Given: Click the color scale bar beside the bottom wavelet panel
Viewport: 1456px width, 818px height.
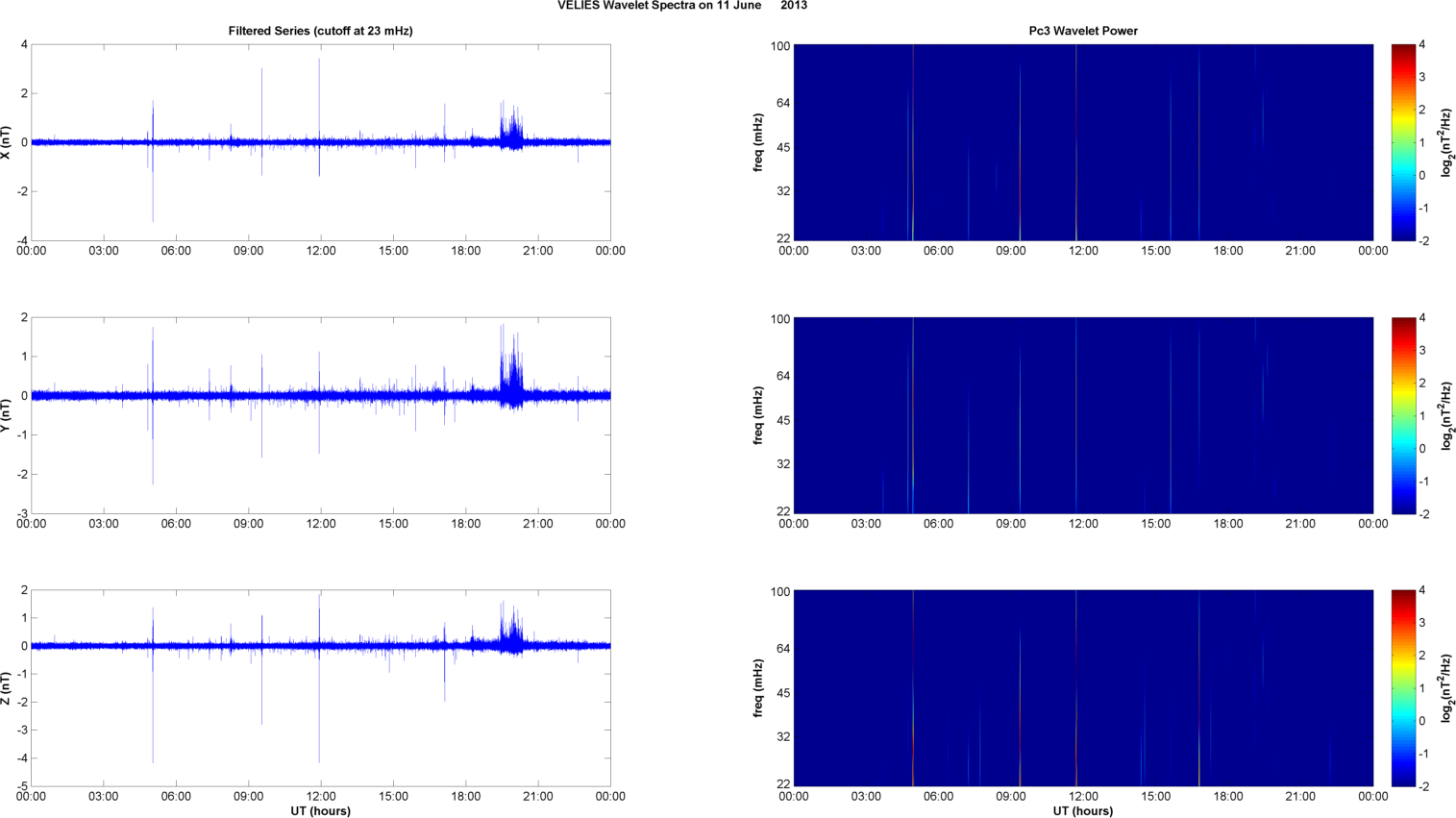Looking at the screenshot, I should pyautogui.click(x=1403, y=688).
